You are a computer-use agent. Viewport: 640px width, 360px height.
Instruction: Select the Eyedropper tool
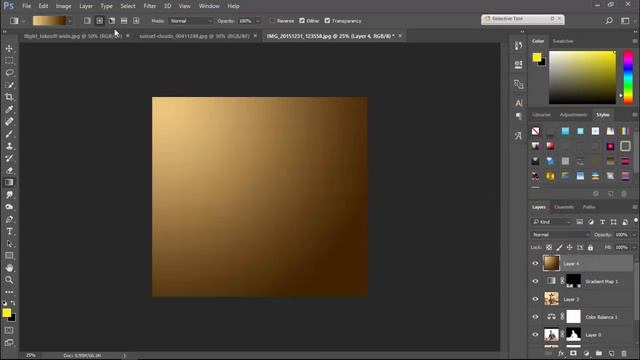[9, 109]
